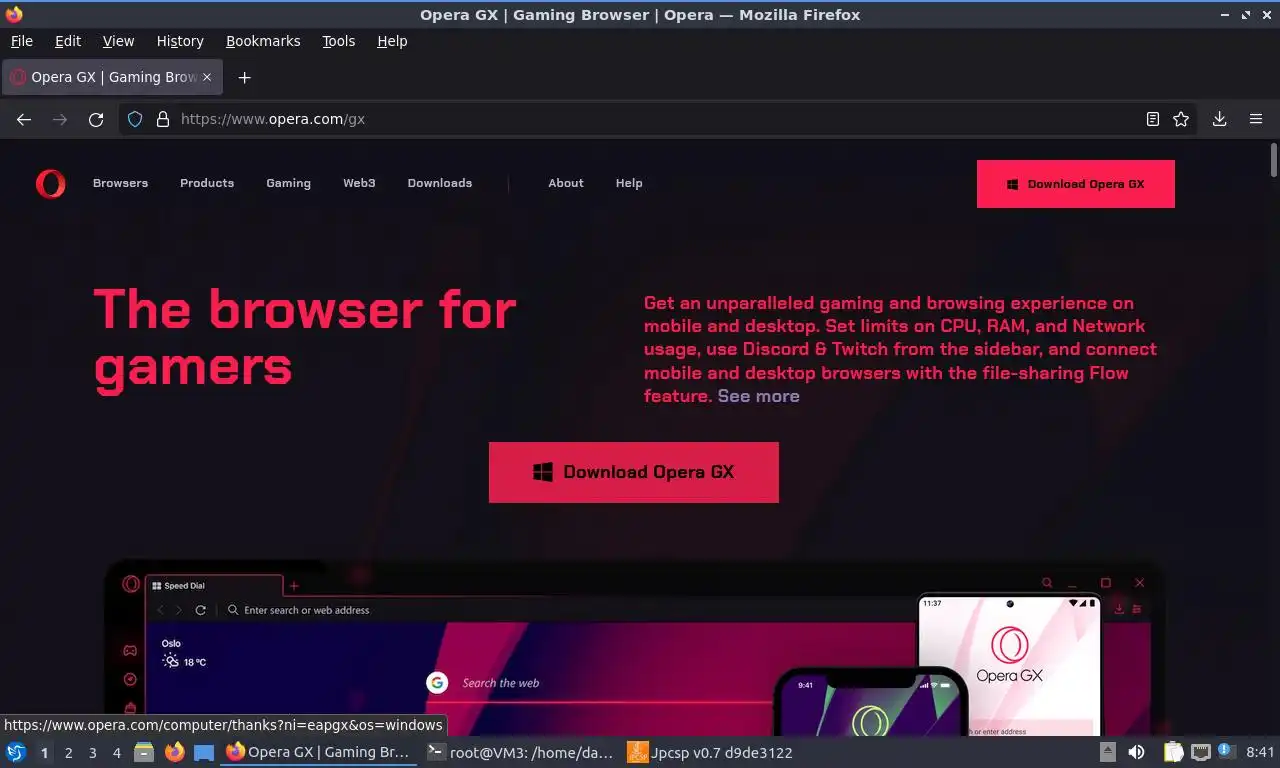This screenshot has height=768, width=1280.
Task: Click the system tray expand arrow
Action: 1108,752
